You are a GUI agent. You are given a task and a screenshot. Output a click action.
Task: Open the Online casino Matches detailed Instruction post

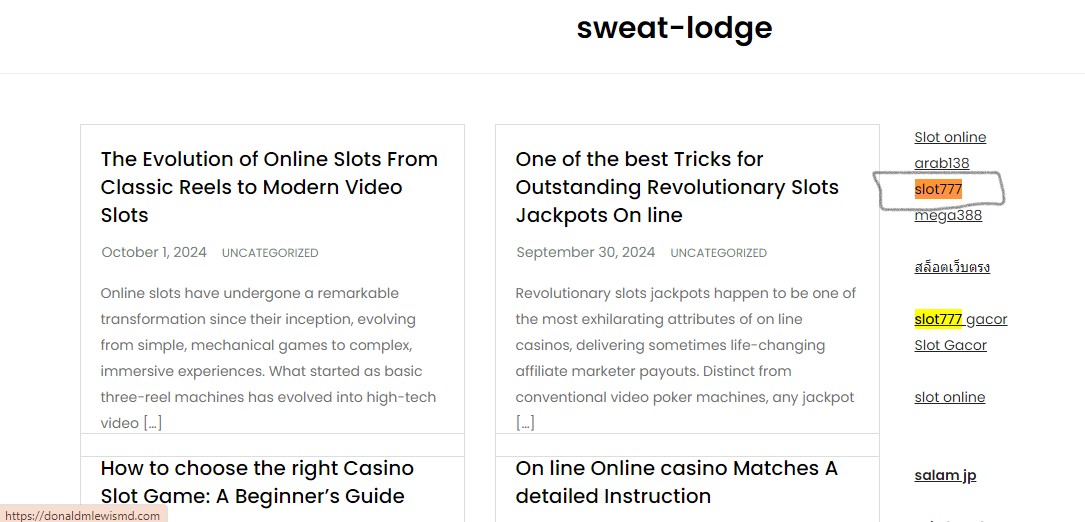point(676,482)
